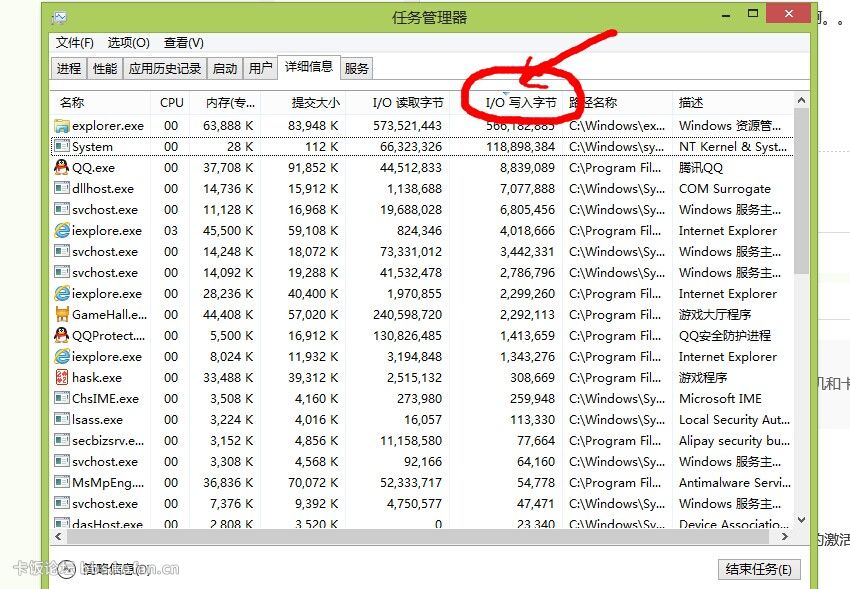Viewport: 850px width, 589px height.
Task: Collapse to 简略信息(D) view arrow
Action: [x=67, y=568]
